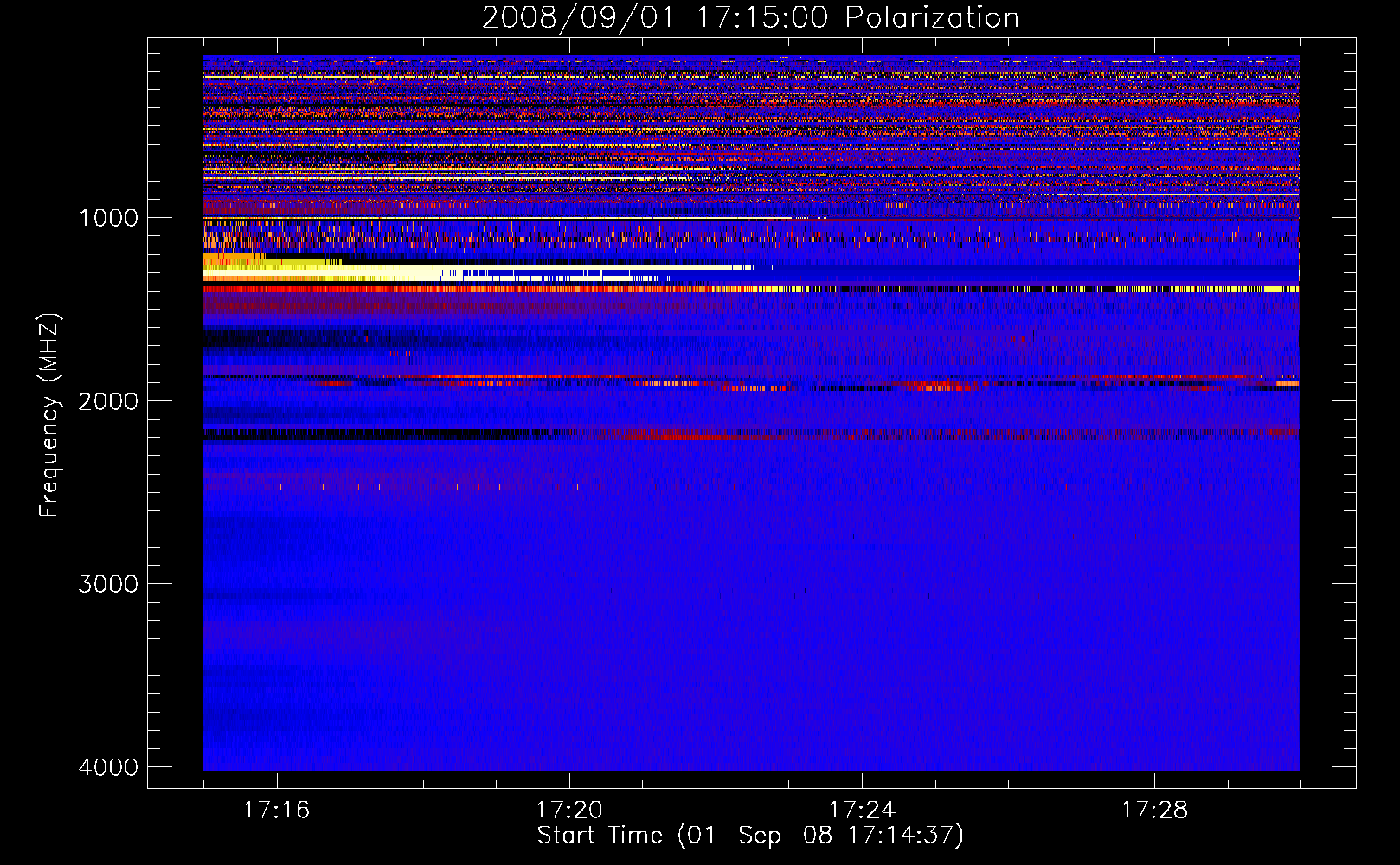Viewport: 1400px width, 865px height.
Task: Click the 2000 frequency tick label
Action: 109,400
